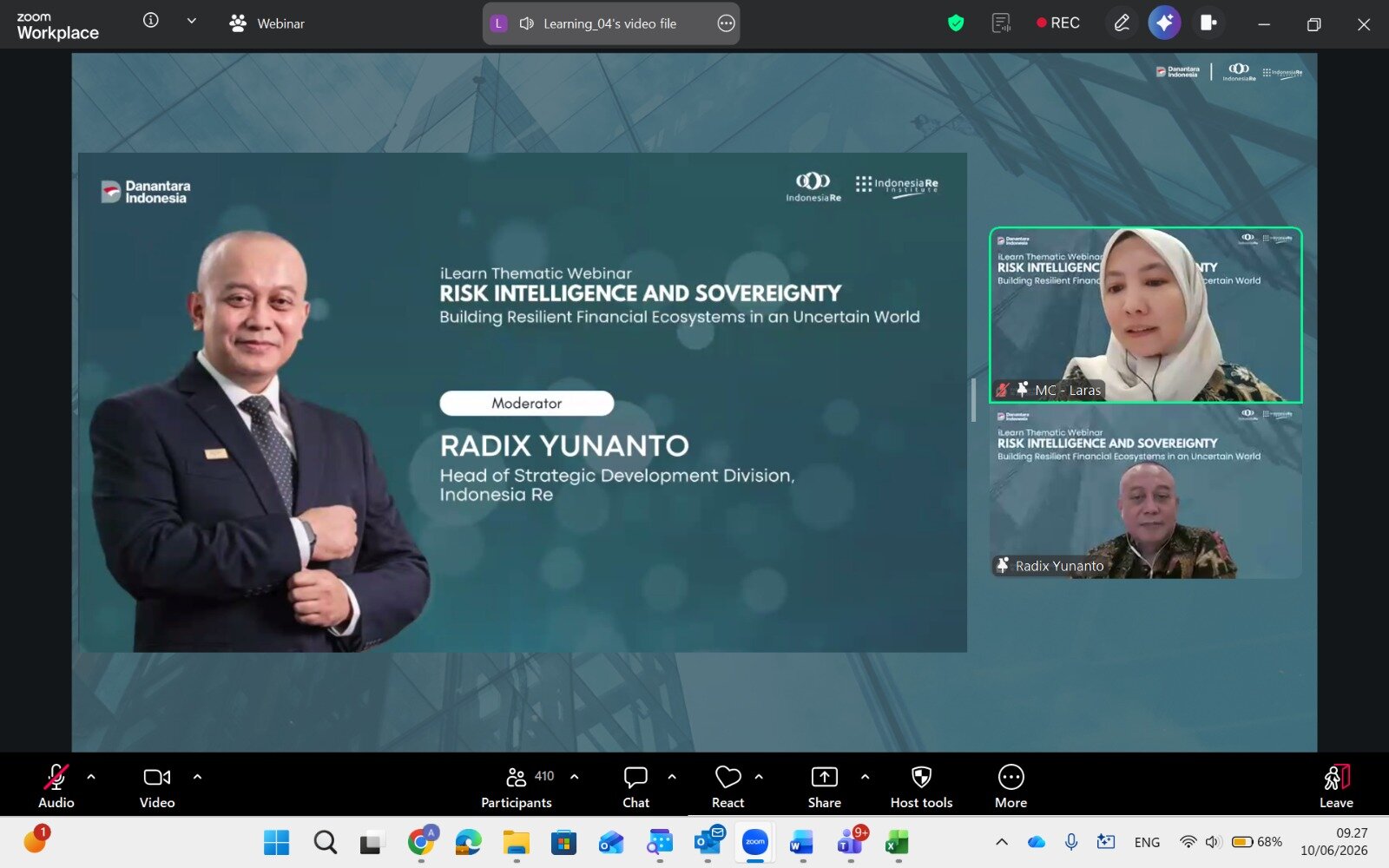Click the ENG language indicator
Viewport: 1389px width, 868px height.
coord(1147,842)
